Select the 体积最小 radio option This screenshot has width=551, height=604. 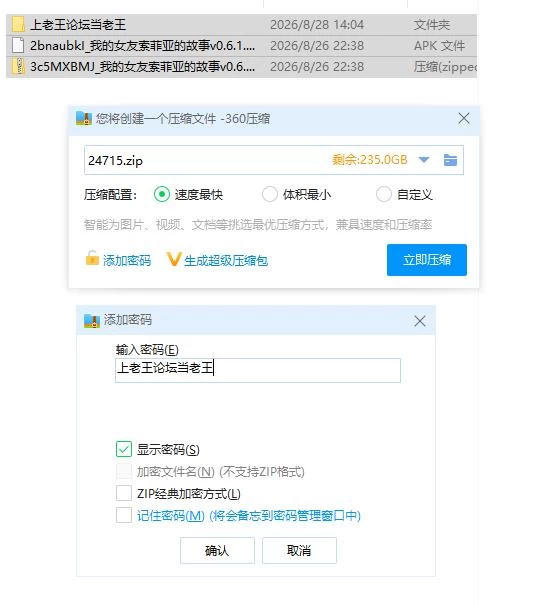[x=270, y=194]
